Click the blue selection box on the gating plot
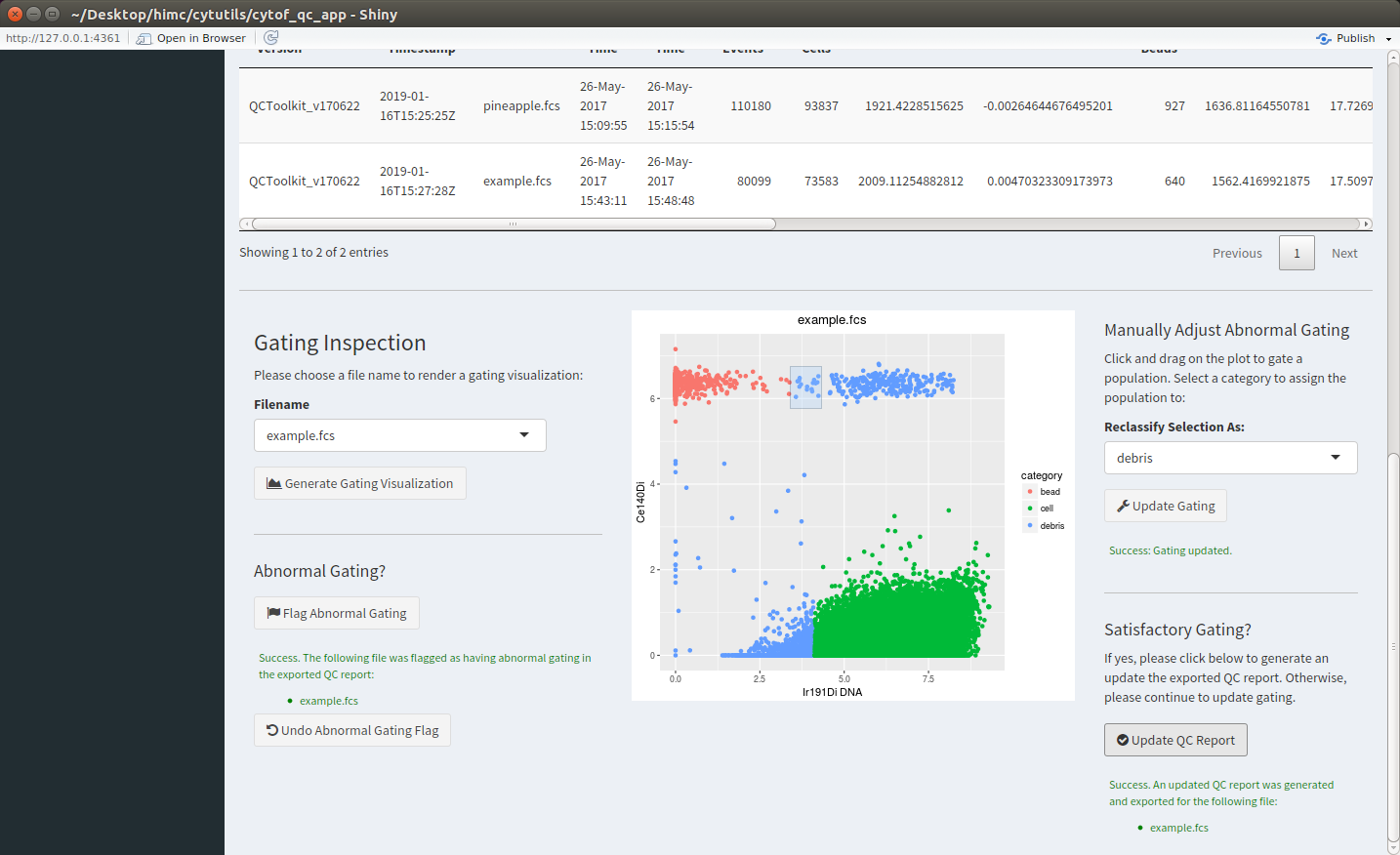The image size is (1400, 855). (805, 387)
